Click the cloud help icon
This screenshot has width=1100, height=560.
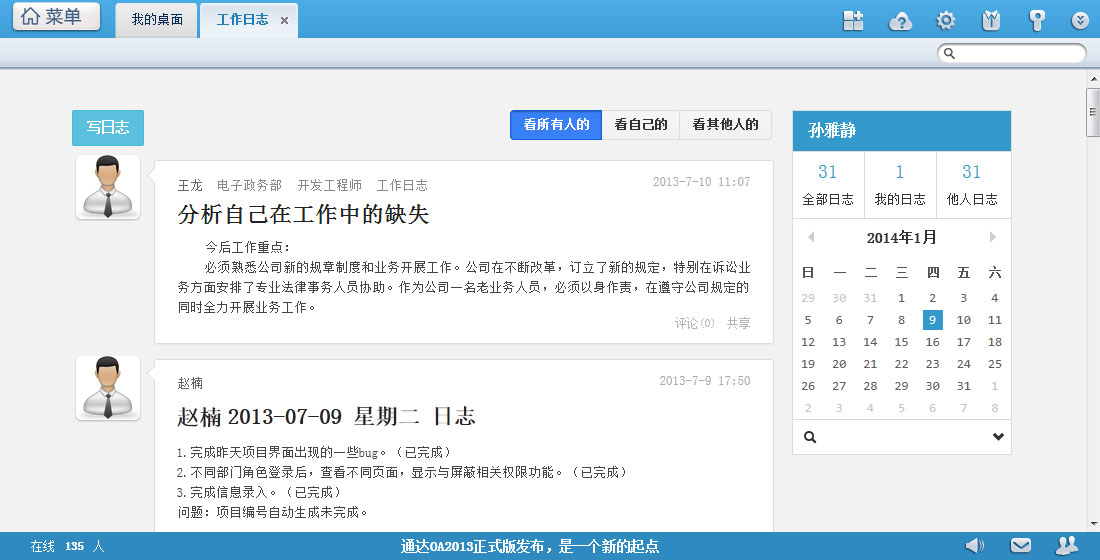tap(900, 20)
